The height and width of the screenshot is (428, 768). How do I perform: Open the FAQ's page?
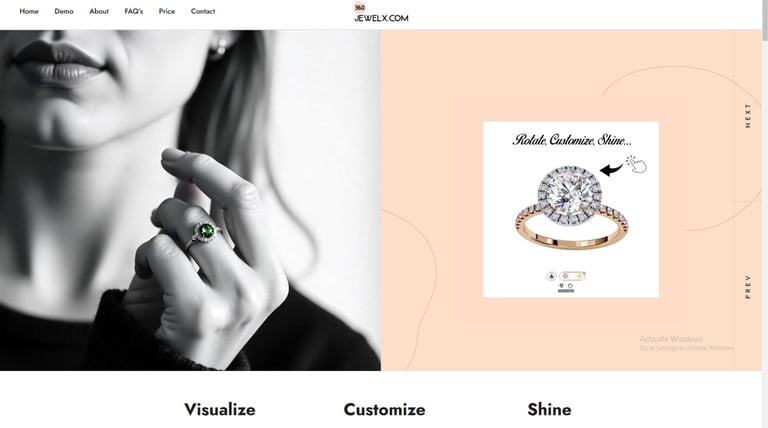134,11
